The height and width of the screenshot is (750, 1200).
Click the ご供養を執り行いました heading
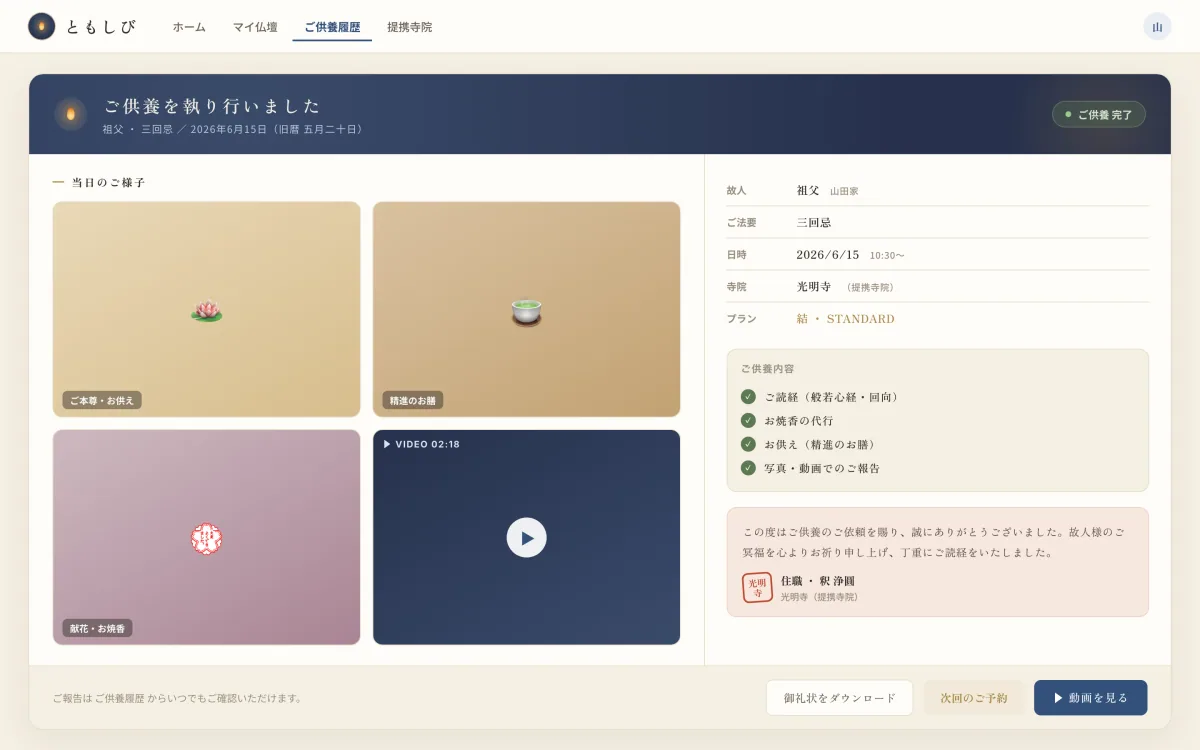pos(212,105)
